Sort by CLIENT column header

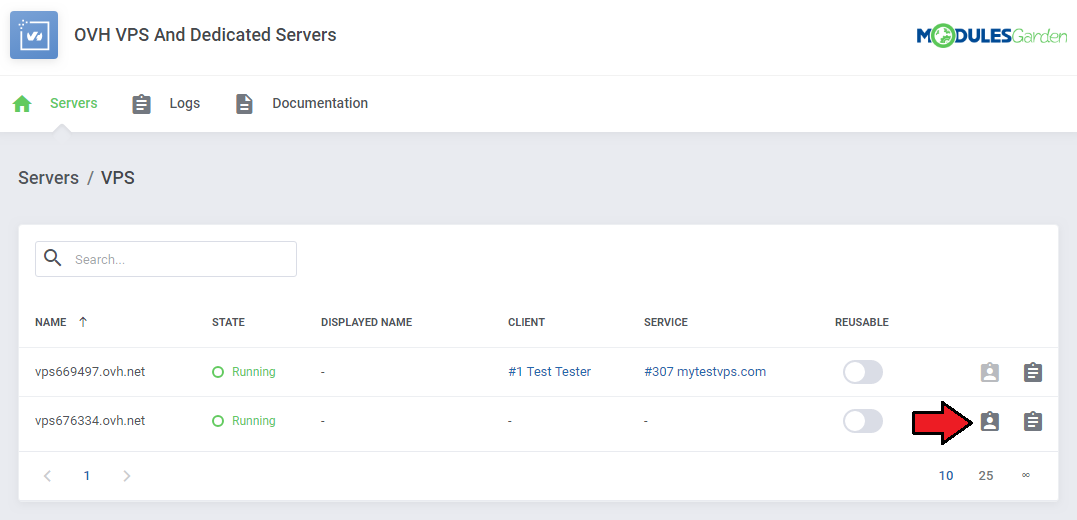tap(526, 322)
